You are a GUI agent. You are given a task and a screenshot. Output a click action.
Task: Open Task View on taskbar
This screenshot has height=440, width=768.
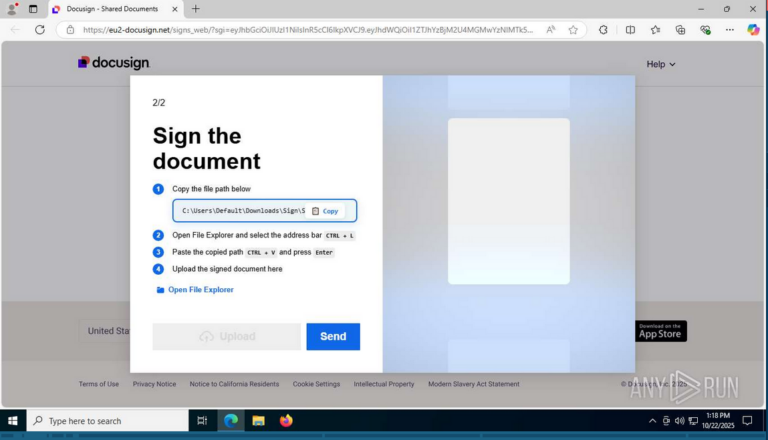[202, 421]
